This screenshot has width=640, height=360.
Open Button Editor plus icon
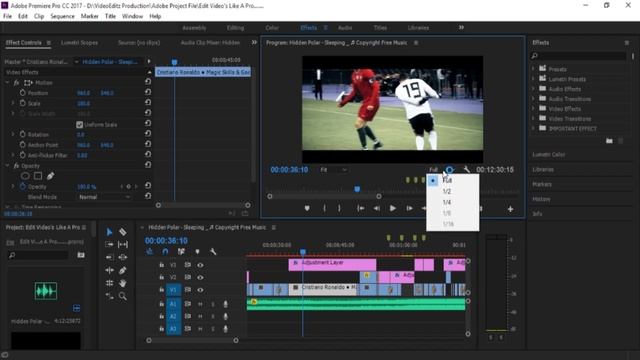coord(510,209)
